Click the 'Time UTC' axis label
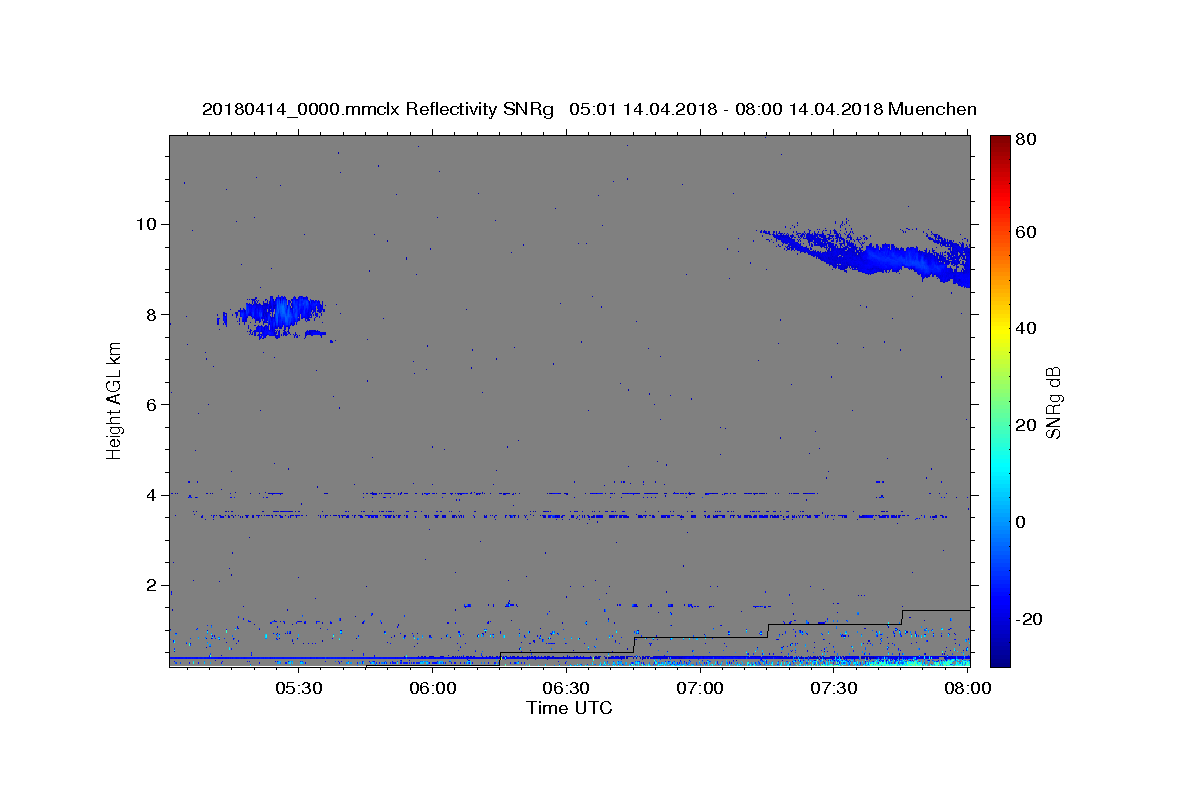Viewport: 1200px width, 800px height. tap(569, 708)
